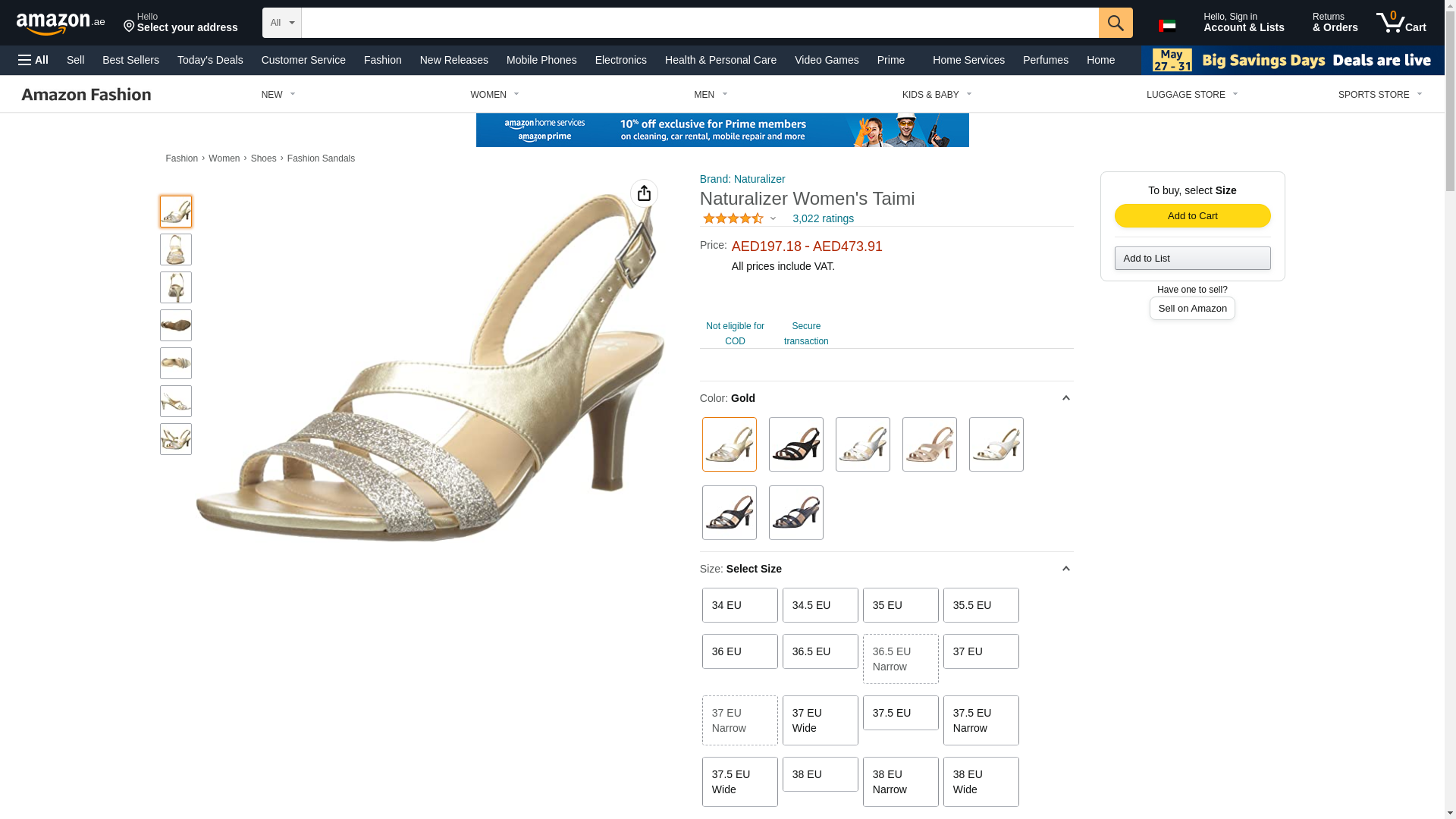Open the 3,022 ratings link
The image size is (1456, 819).
point(823,218)
